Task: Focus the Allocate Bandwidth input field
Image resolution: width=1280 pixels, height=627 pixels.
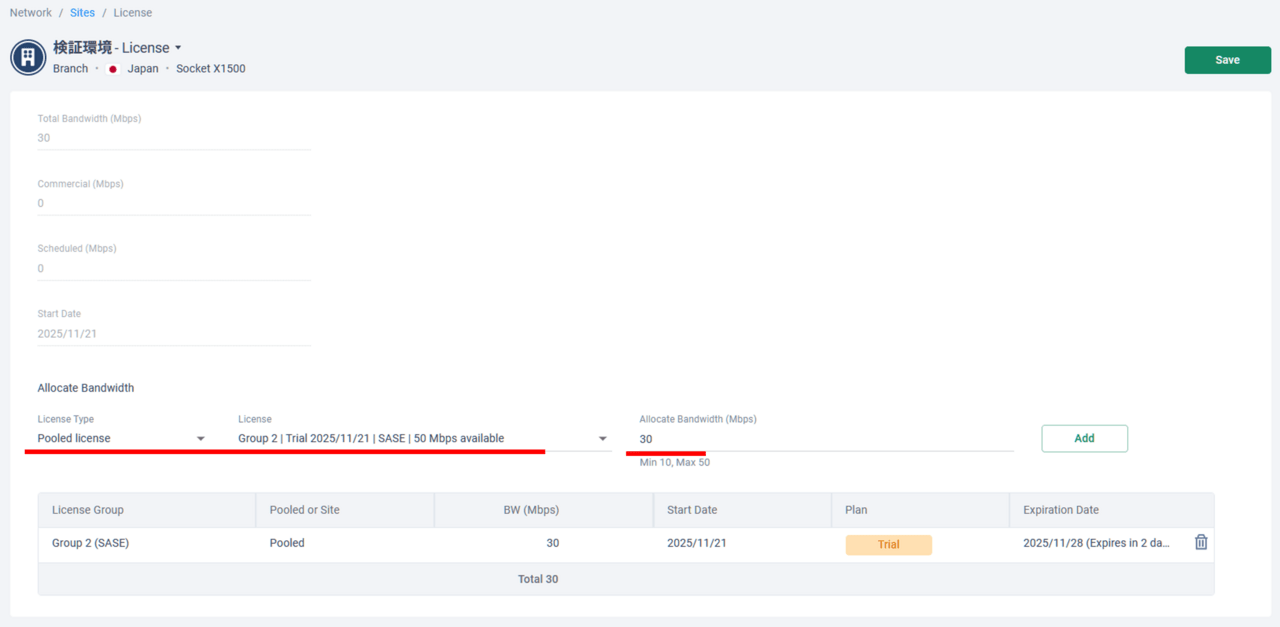Action: click(x=825, y=439)
